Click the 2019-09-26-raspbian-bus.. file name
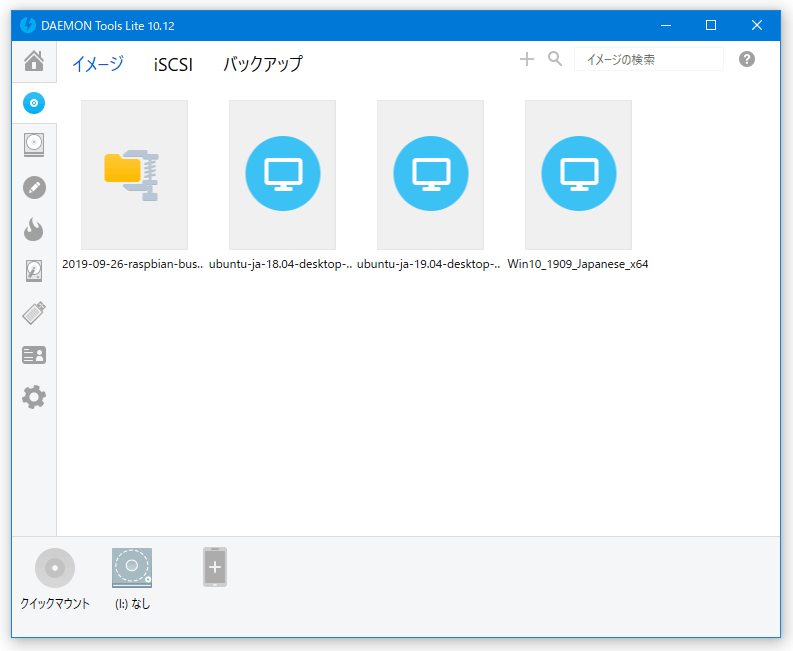 (133, 264)
